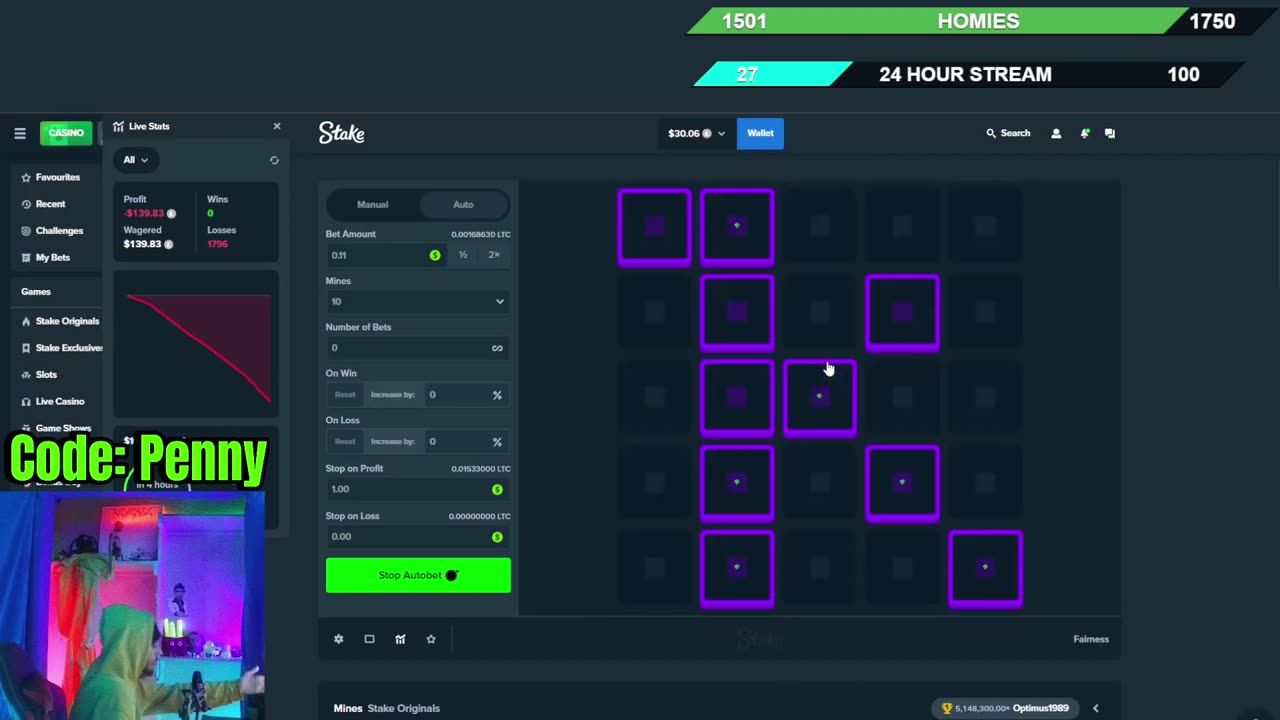Open game settings gear below the board
Viewport: 1280px width, 720px height.
[338, 639]
